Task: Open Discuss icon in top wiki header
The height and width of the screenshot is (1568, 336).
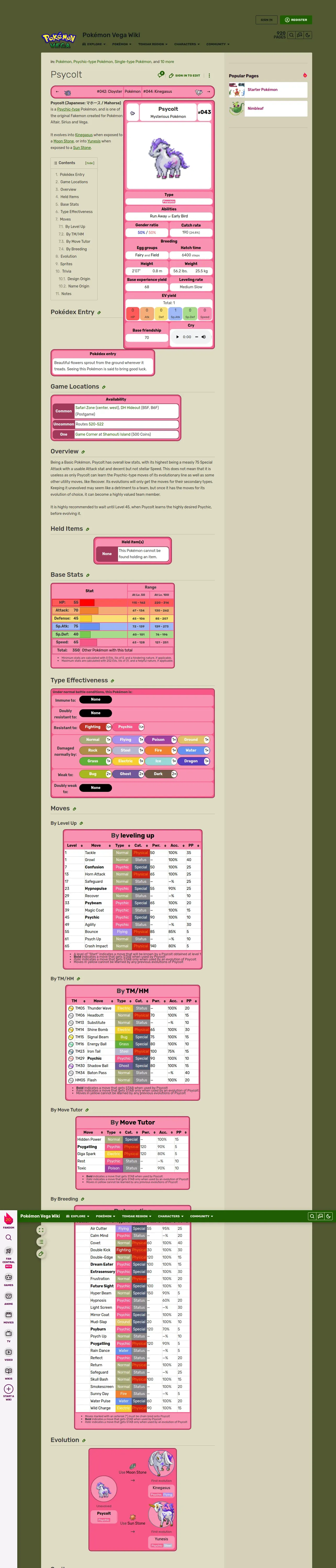Action: (x=299, y=35)
